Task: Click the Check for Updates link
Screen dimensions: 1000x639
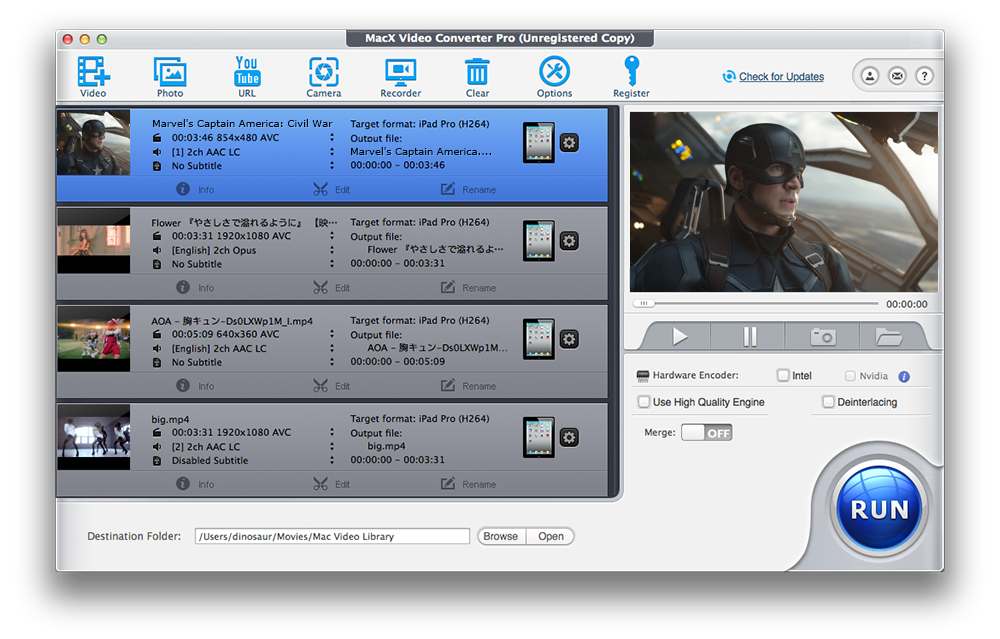Action: tap(781, 77)
